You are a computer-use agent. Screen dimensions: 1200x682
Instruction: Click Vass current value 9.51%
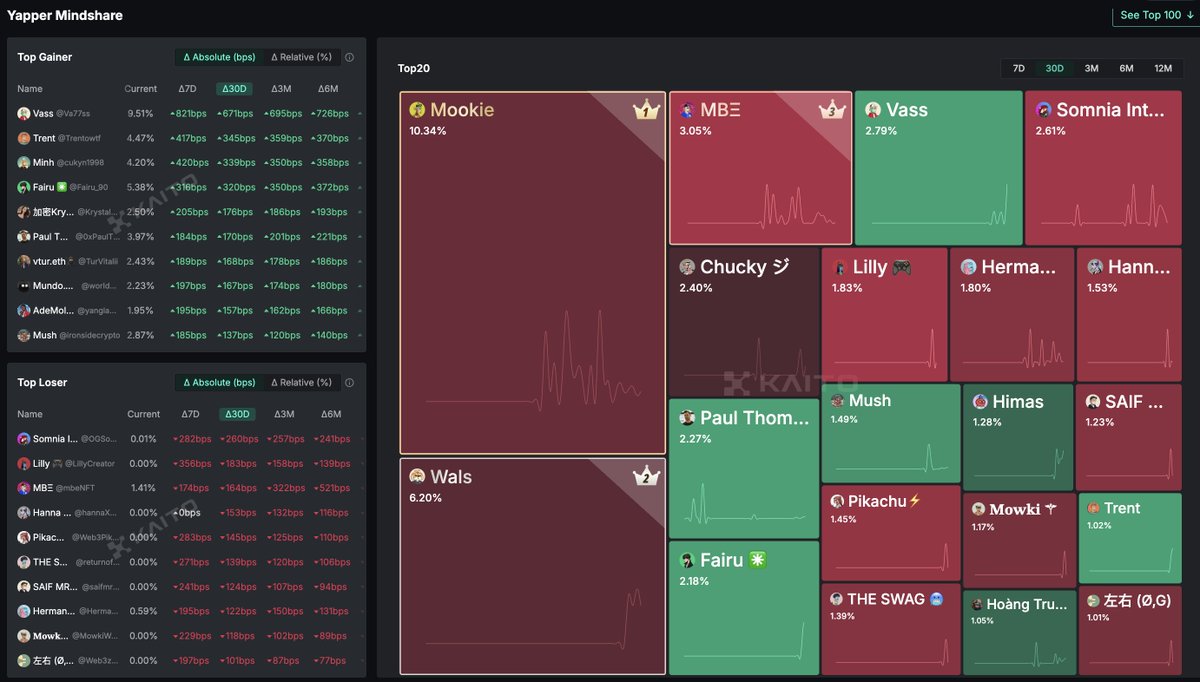[x=141, y=114]
